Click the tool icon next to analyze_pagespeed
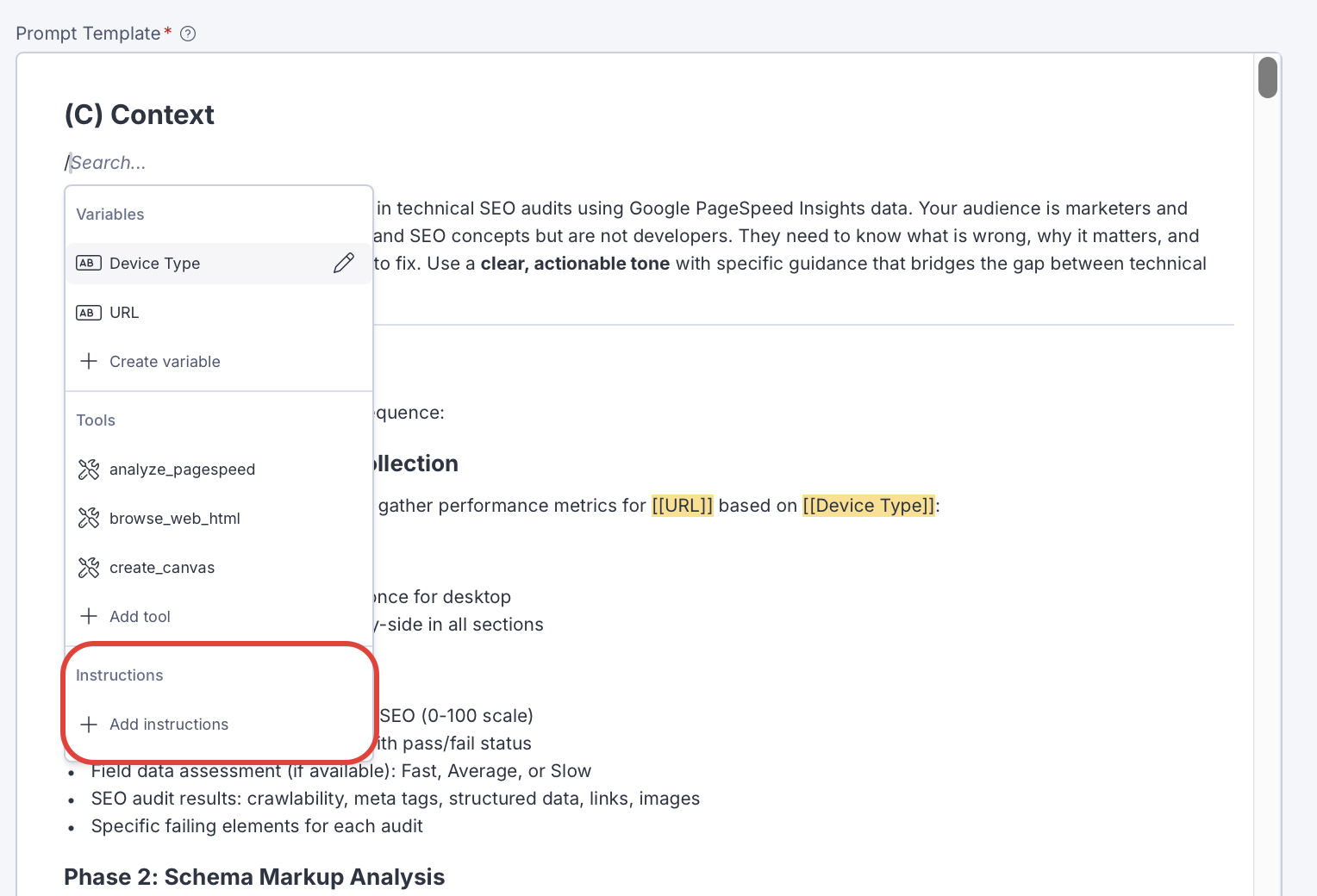Image resolution: width=1317 pixels, height=896 pixels. pos(88,470)
